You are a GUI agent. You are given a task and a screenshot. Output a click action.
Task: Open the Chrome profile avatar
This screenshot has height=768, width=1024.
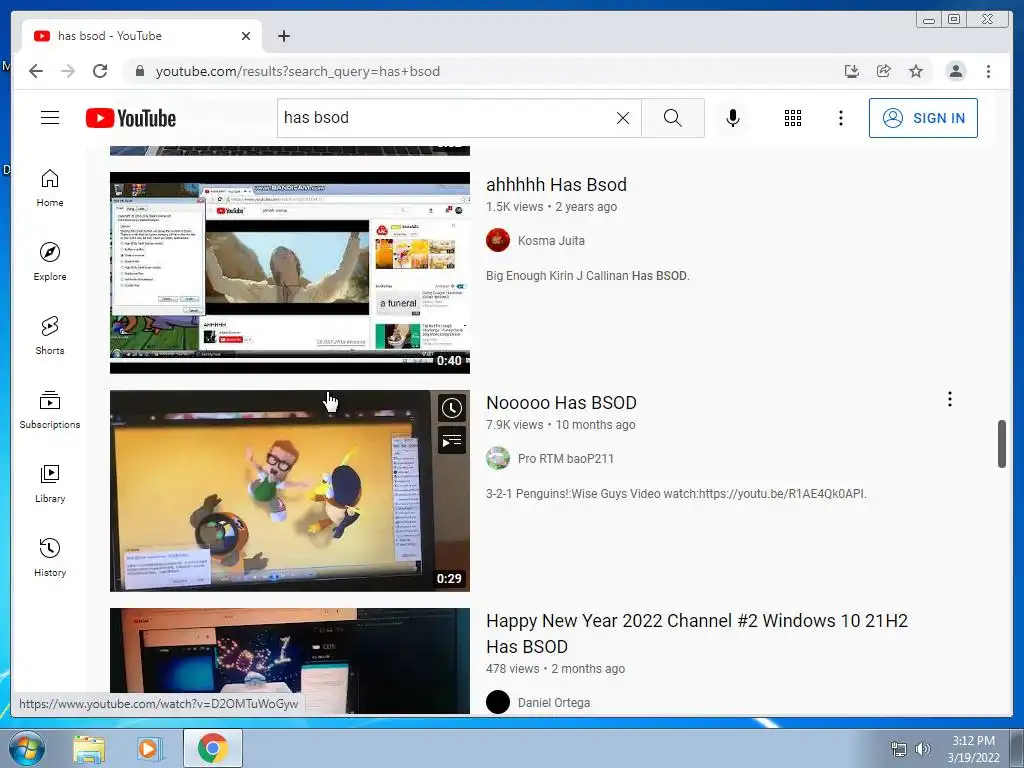[x=955, y=71]
